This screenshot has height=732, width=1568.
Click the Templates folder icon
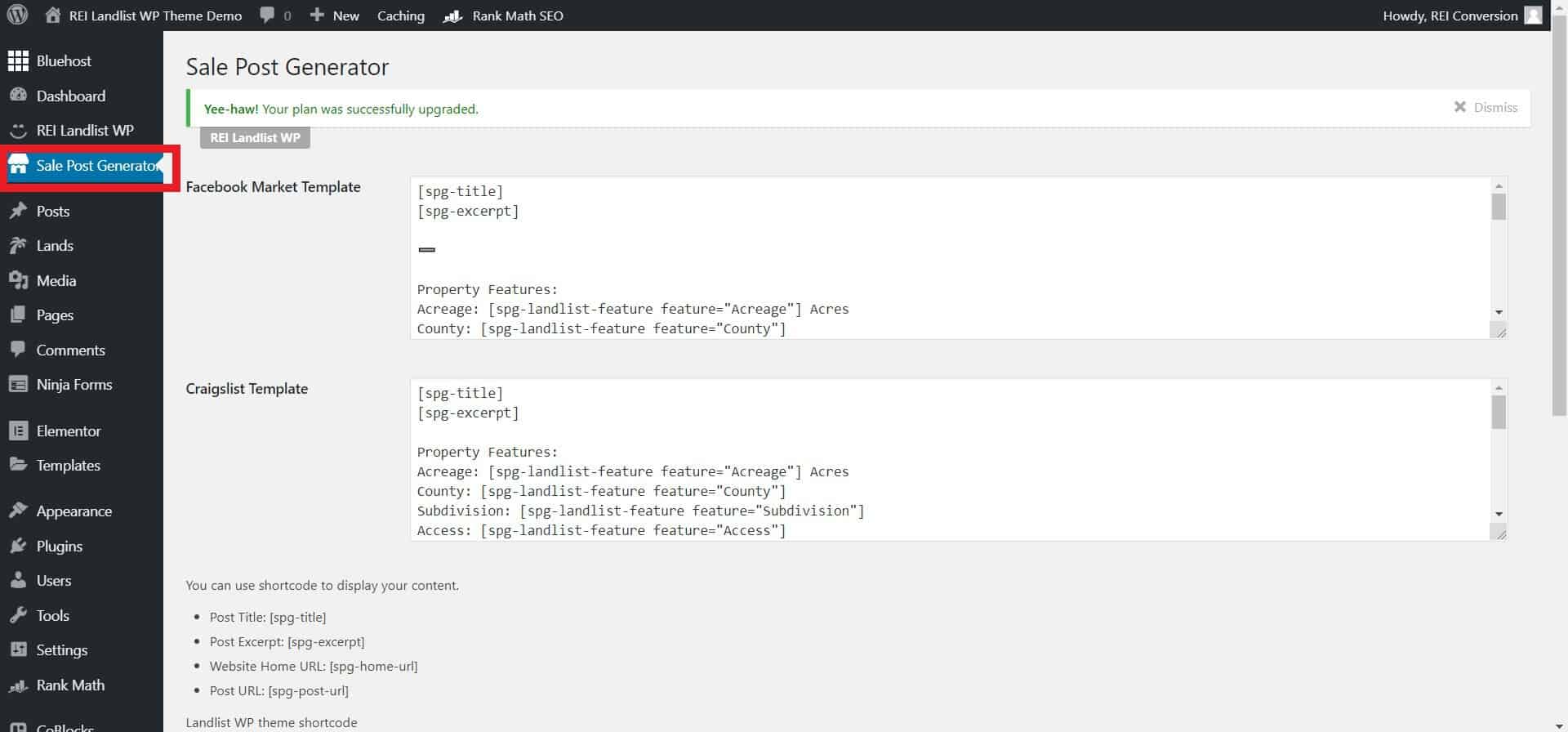click(x=18, y=466)
